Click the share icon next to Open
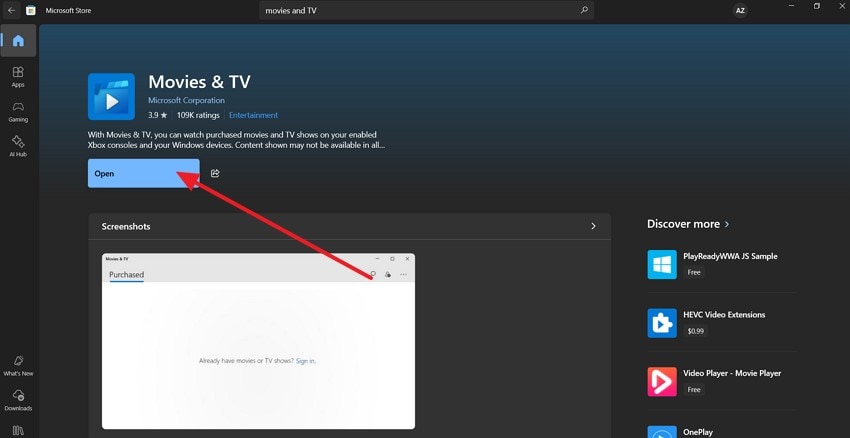850x438 pixels. pyautogui.click(x=215, y=173)
